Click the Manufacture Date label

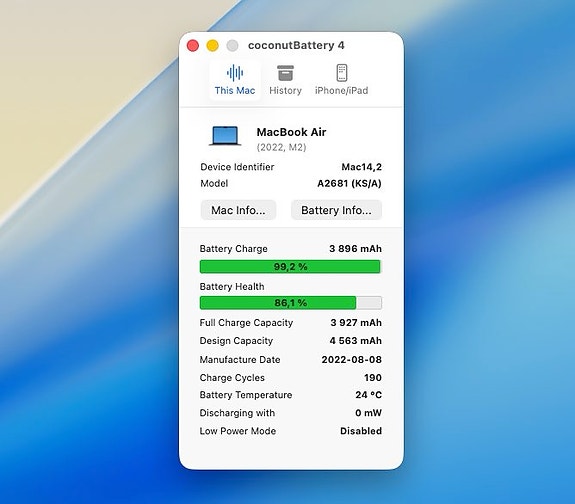coord(240,359)
